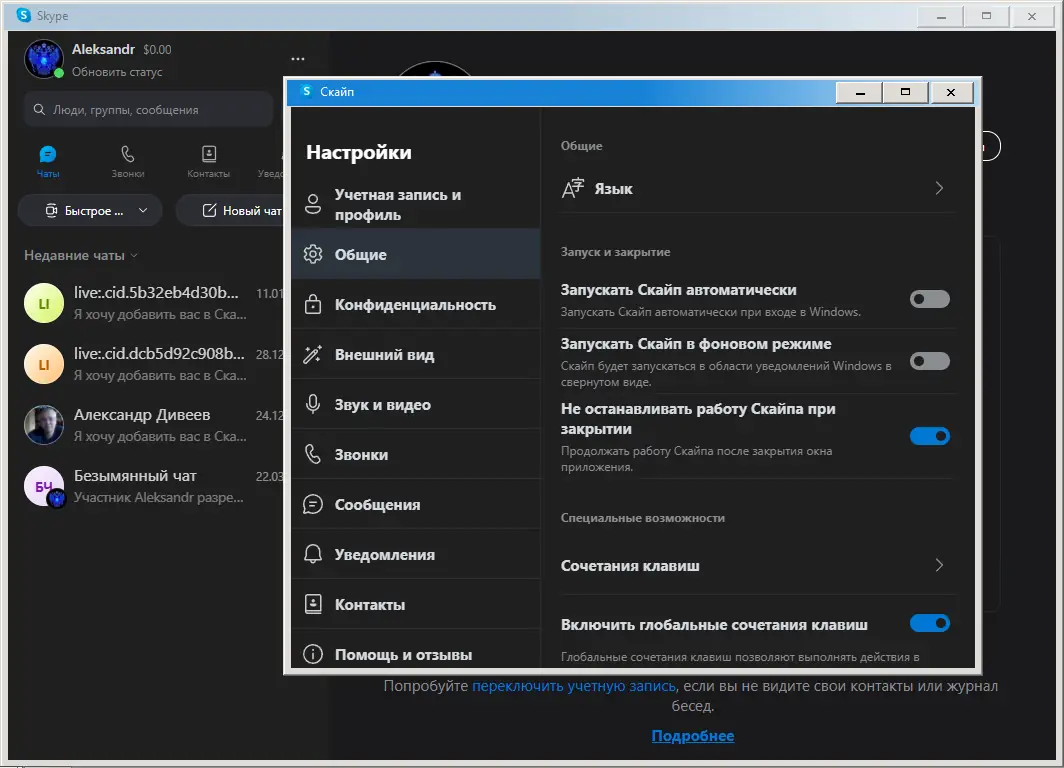Open the 'Безымянный чат' conversation
The height and width of the screenshot is (768, 1064).
(x=153, y=486)
